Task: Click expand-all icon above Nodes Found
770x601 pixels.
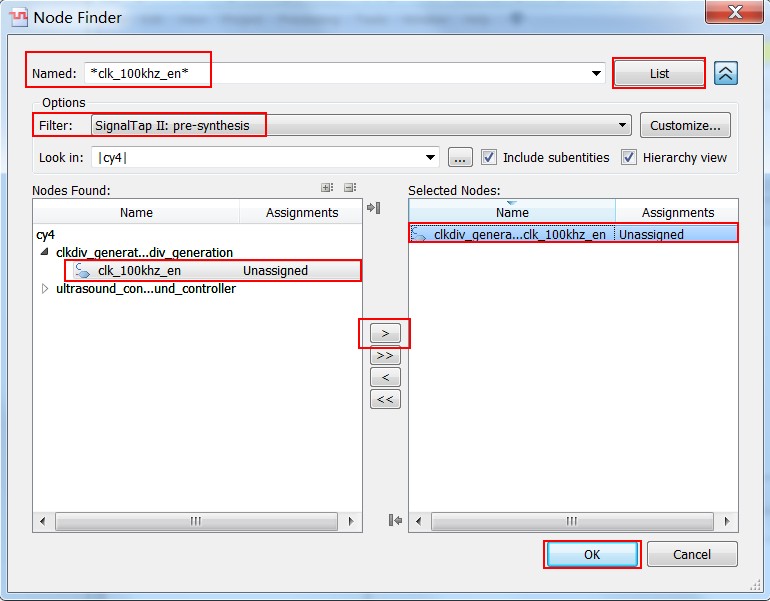Action: tap(327, 188)
